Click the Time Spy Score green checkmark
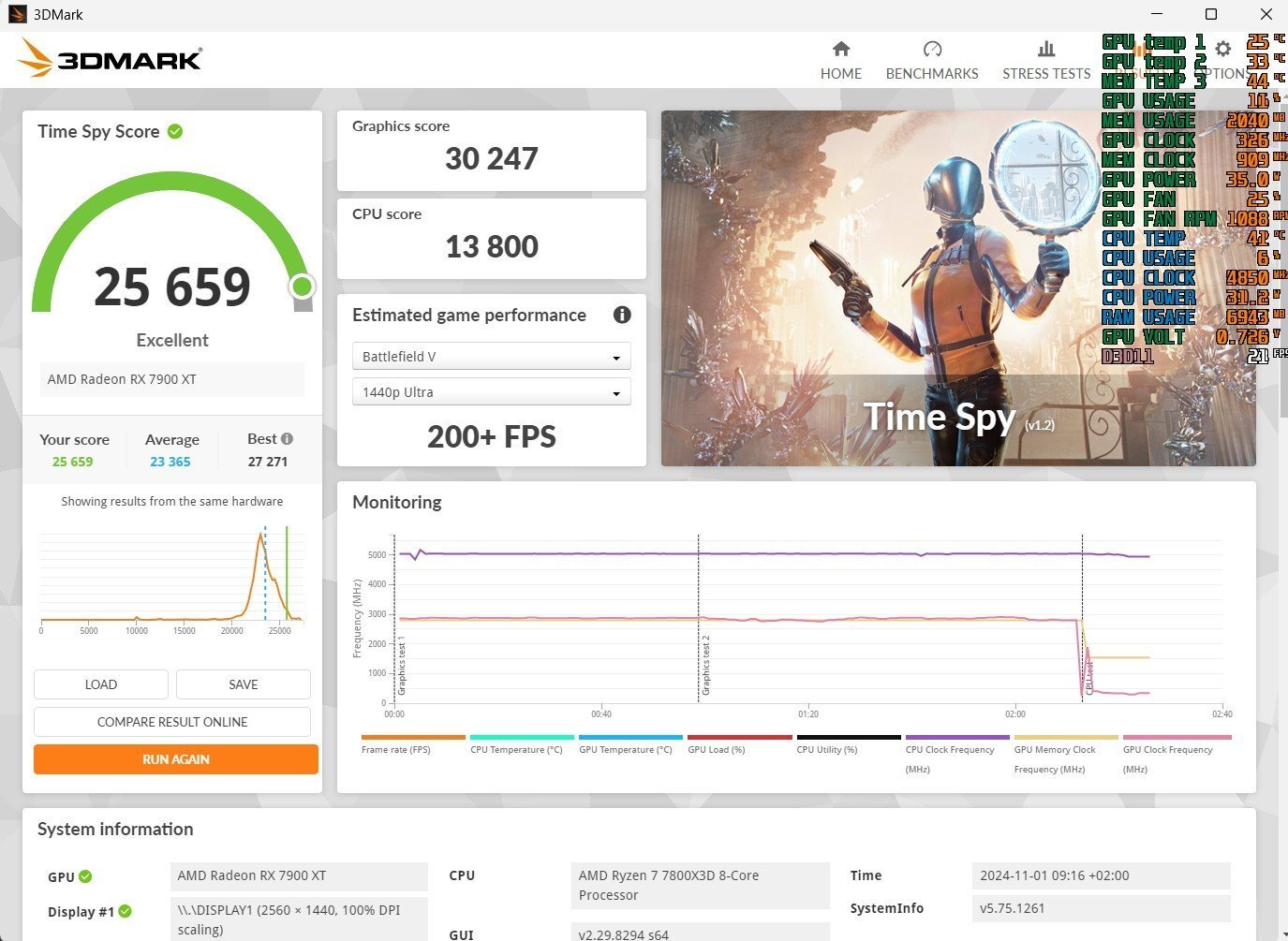Image resolution: width=1288 pixels, height=941 pixels. pyautogui.click(x=175, y=132)
